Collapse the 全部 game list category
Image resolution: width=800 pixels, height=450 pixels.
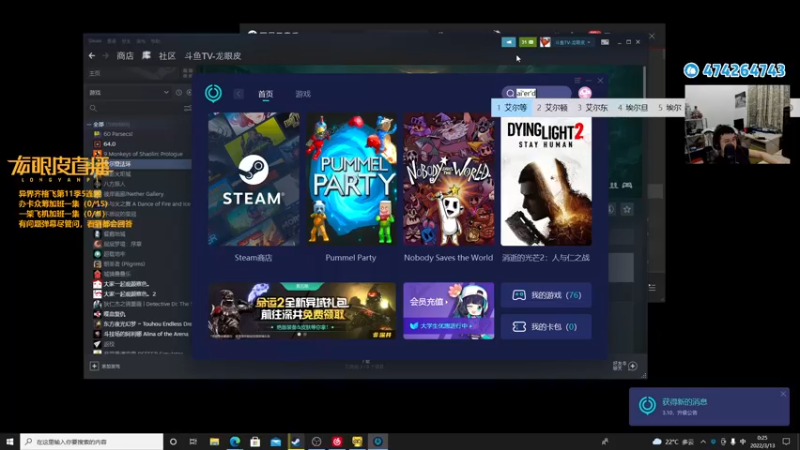coord(89,124)
